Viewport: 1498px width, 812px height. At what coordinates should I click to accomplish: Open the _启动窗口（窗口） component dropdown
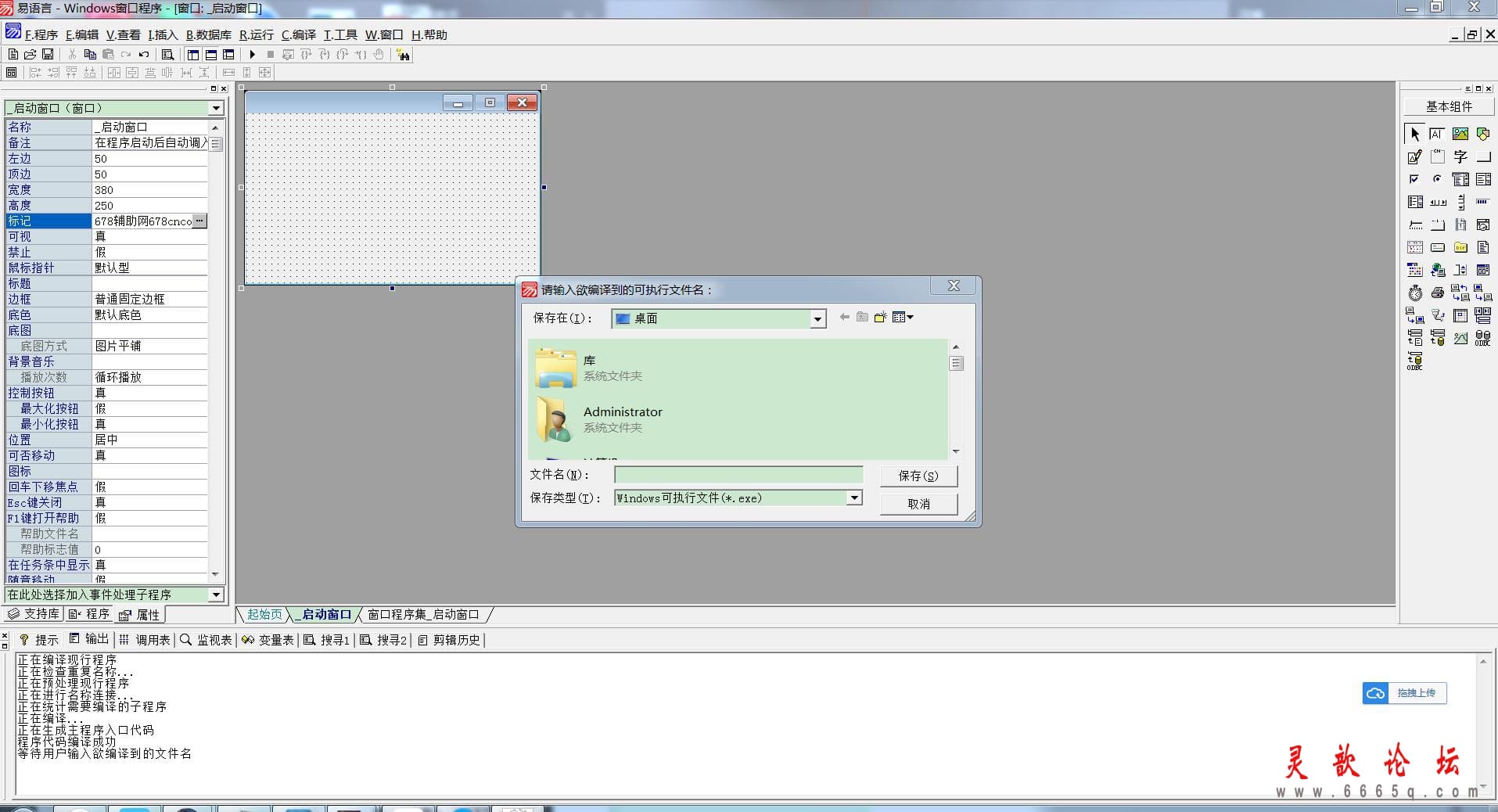tap(216, 108)
